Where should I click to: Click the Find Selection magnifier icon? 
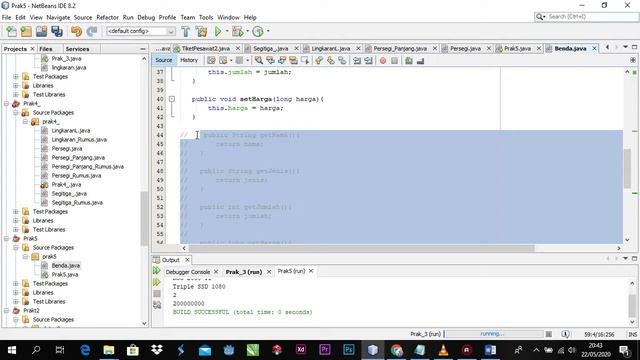(259, 60)
